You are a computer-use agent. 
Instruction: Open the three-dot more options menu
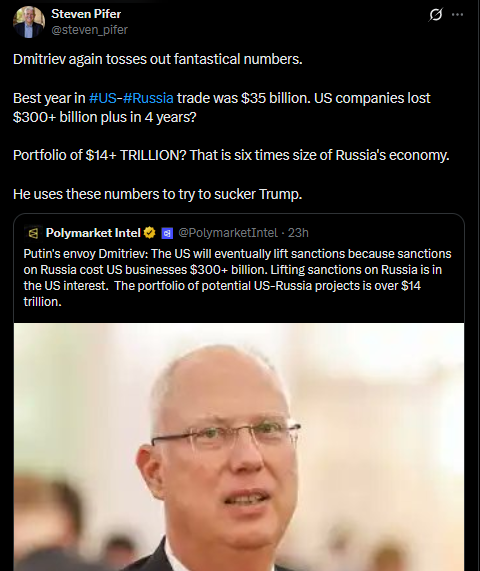(457, 15)
